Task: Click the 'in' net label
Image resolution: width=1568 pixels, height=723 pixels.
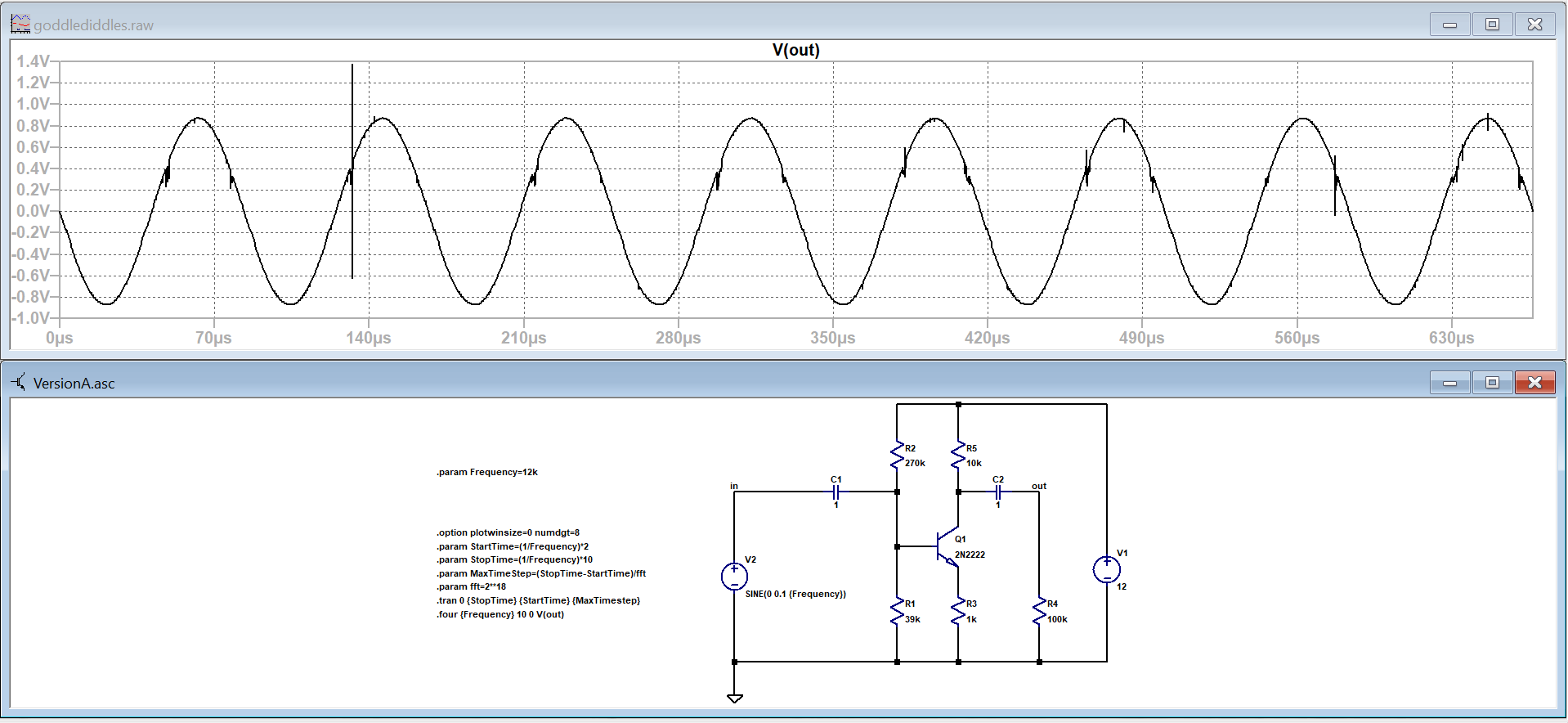Action: click(x=734, y=486)
